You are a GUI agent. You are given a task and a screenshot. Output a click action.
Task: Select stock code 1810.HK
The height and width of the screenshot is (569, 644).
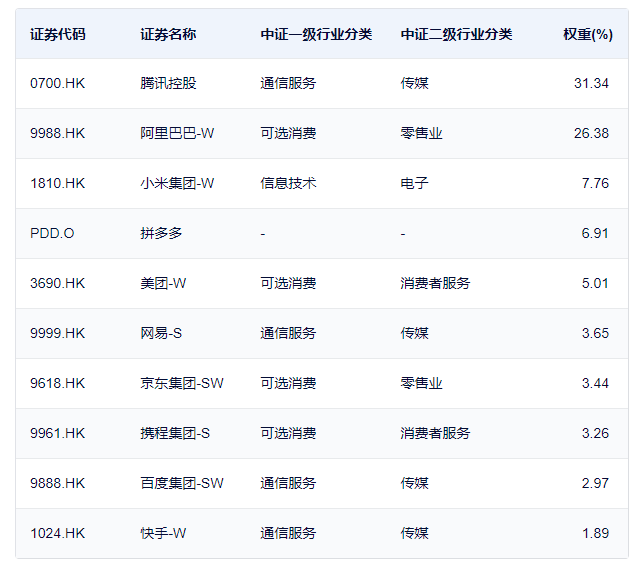coord(58,183)
